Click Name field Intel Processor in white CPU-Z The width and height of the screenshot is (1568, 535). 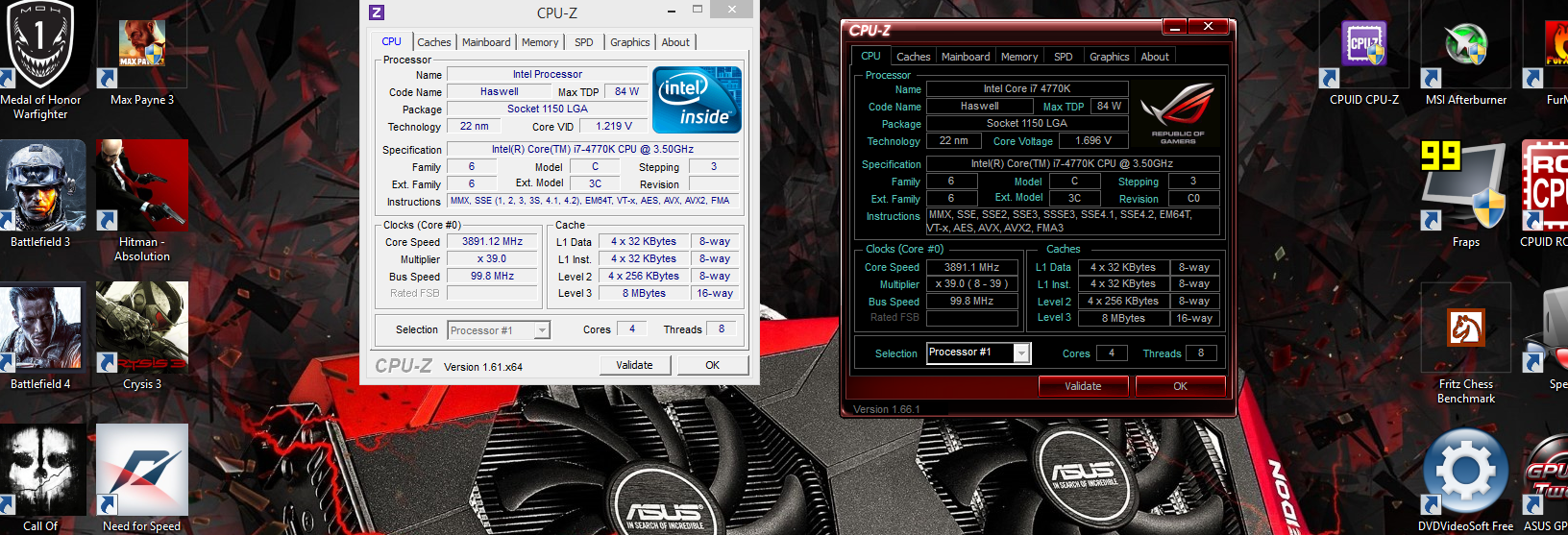click(x=547, y=74)
